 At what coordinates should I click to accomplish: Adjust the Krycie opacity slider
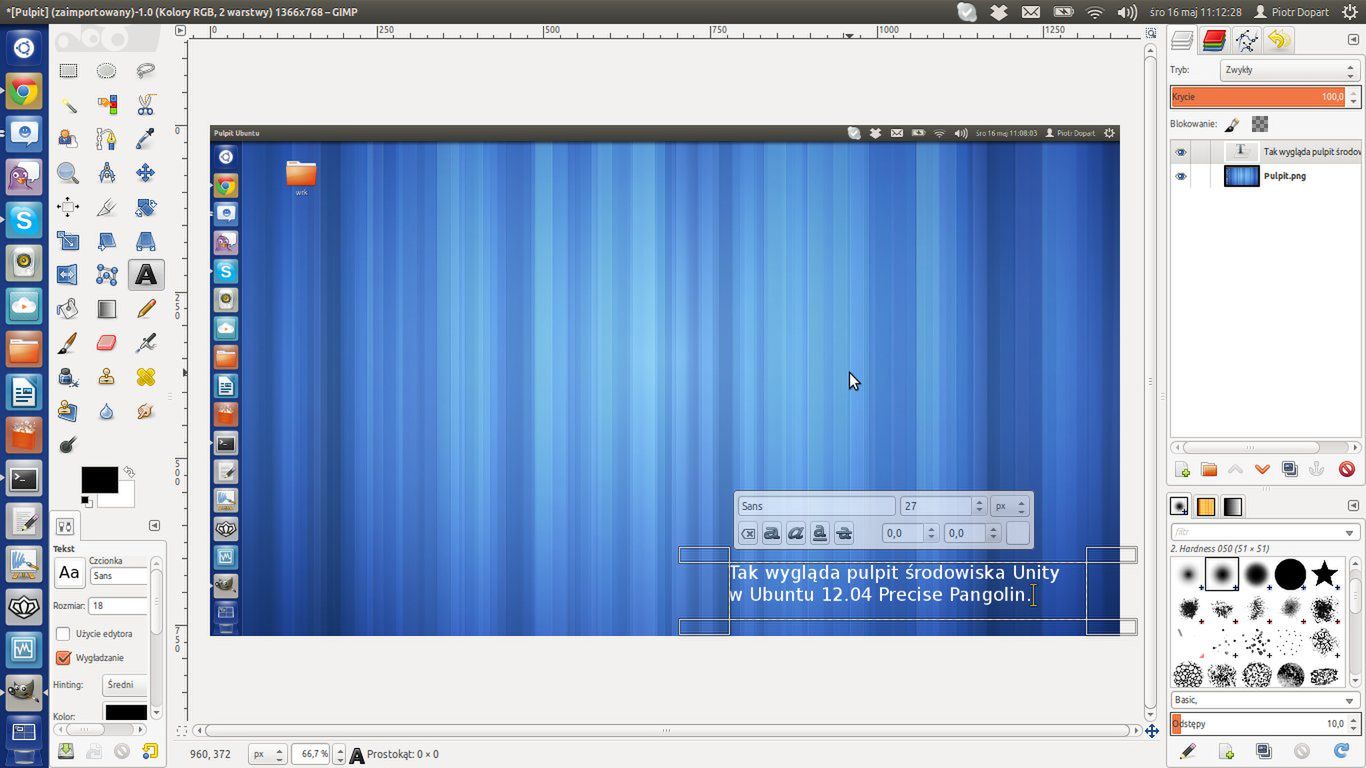(1259, 97)
